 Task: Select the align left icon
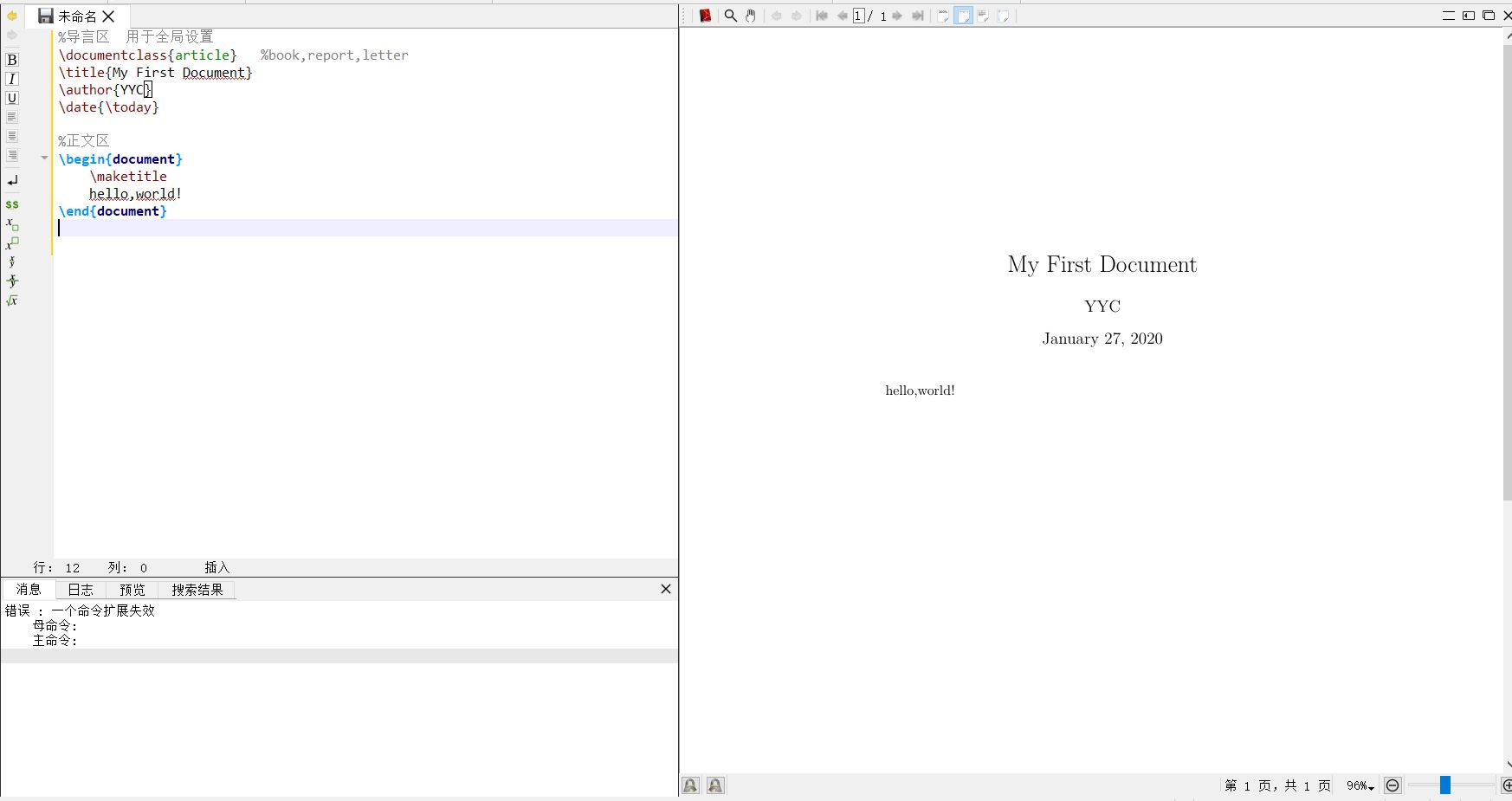[12, 117]
